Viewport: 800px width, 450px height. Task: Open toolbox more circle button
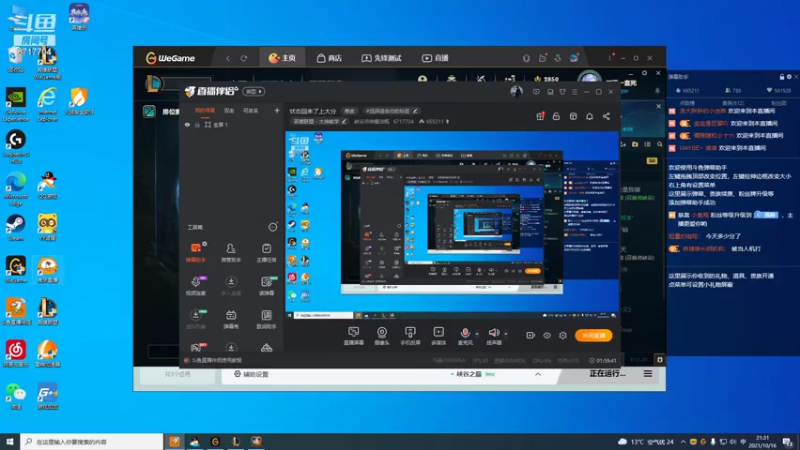(x=273, y=227)
